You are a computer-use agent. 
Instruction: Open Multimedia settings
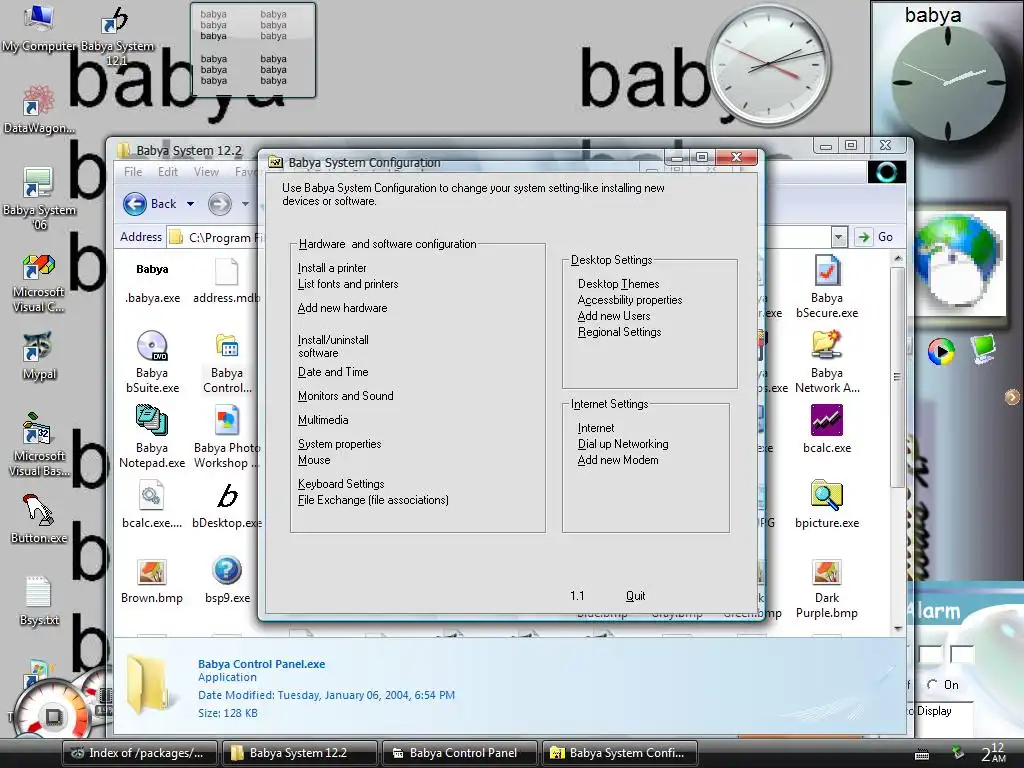[x=323, y=420]
